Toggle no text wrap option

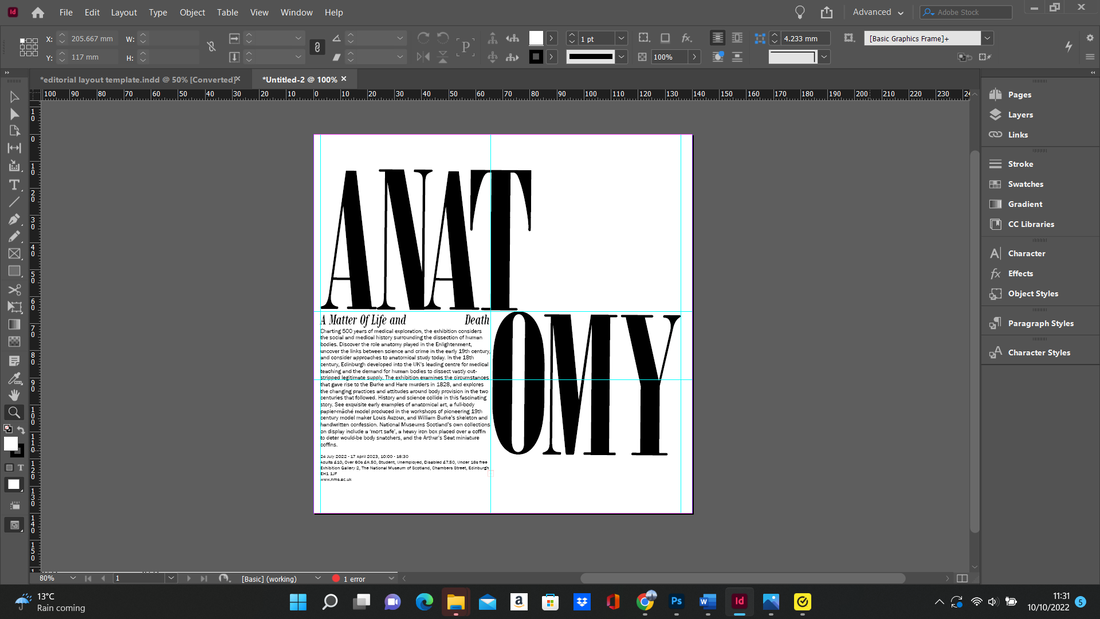(x=717, y=38)
